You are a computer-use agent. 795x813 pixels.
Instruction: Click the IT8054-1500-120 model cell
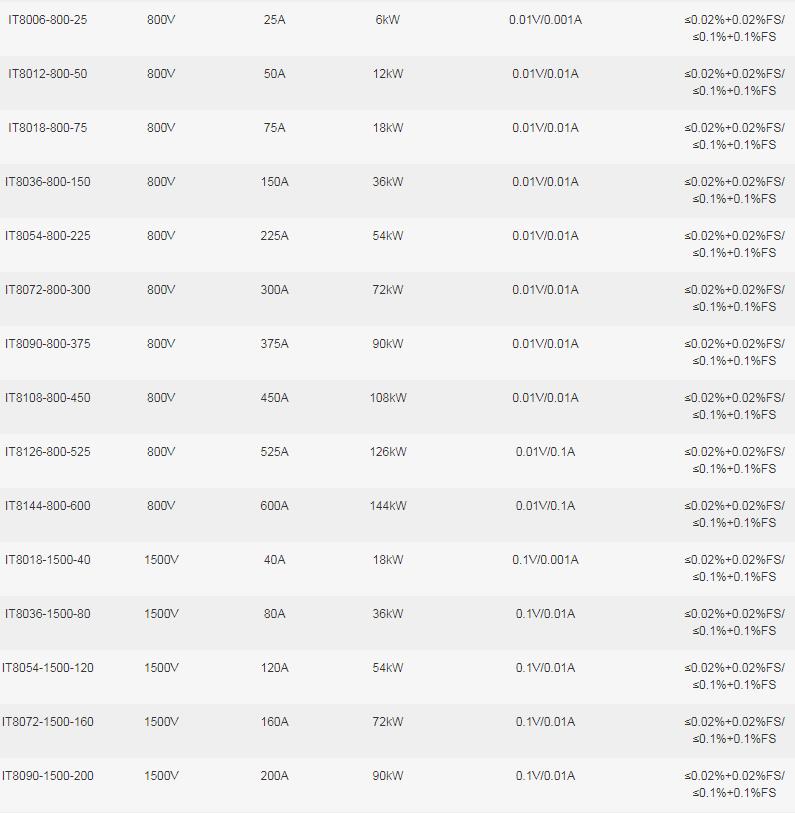click(x=47, y=668)
